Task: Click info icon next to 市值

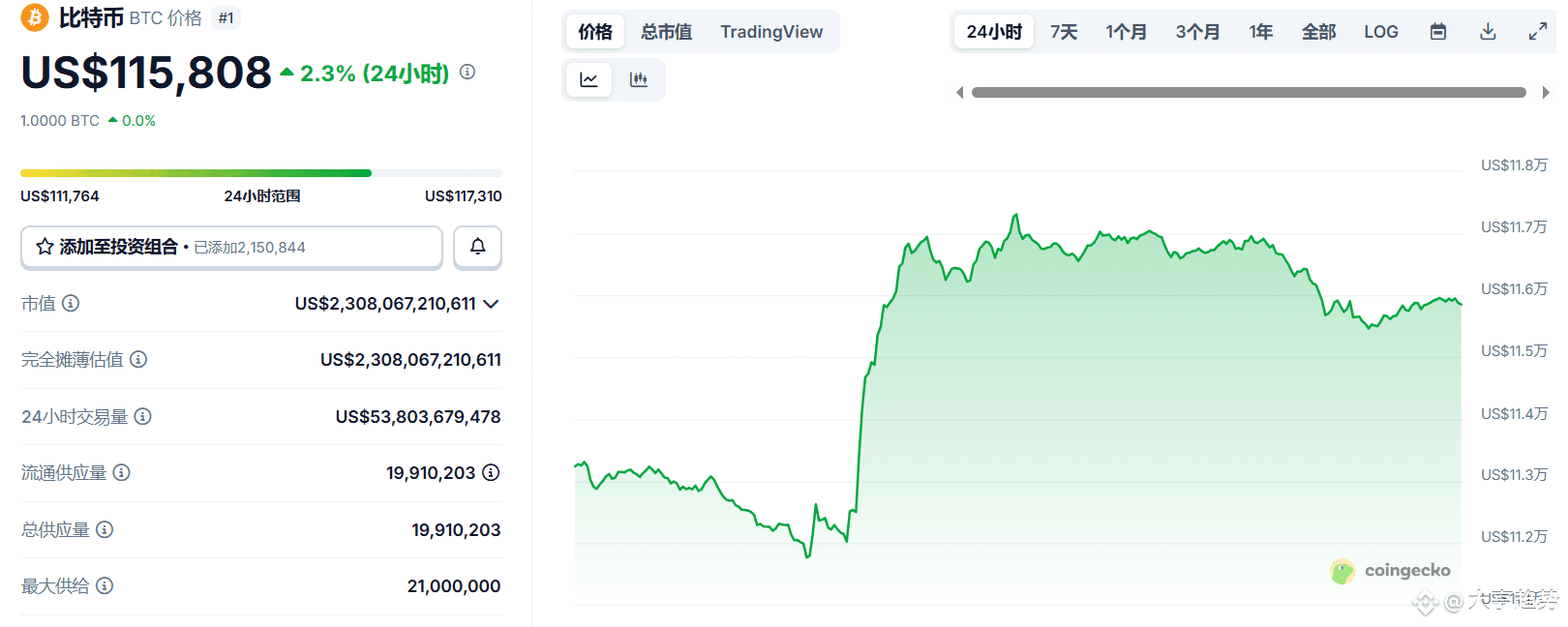Action: pos(71,303)
